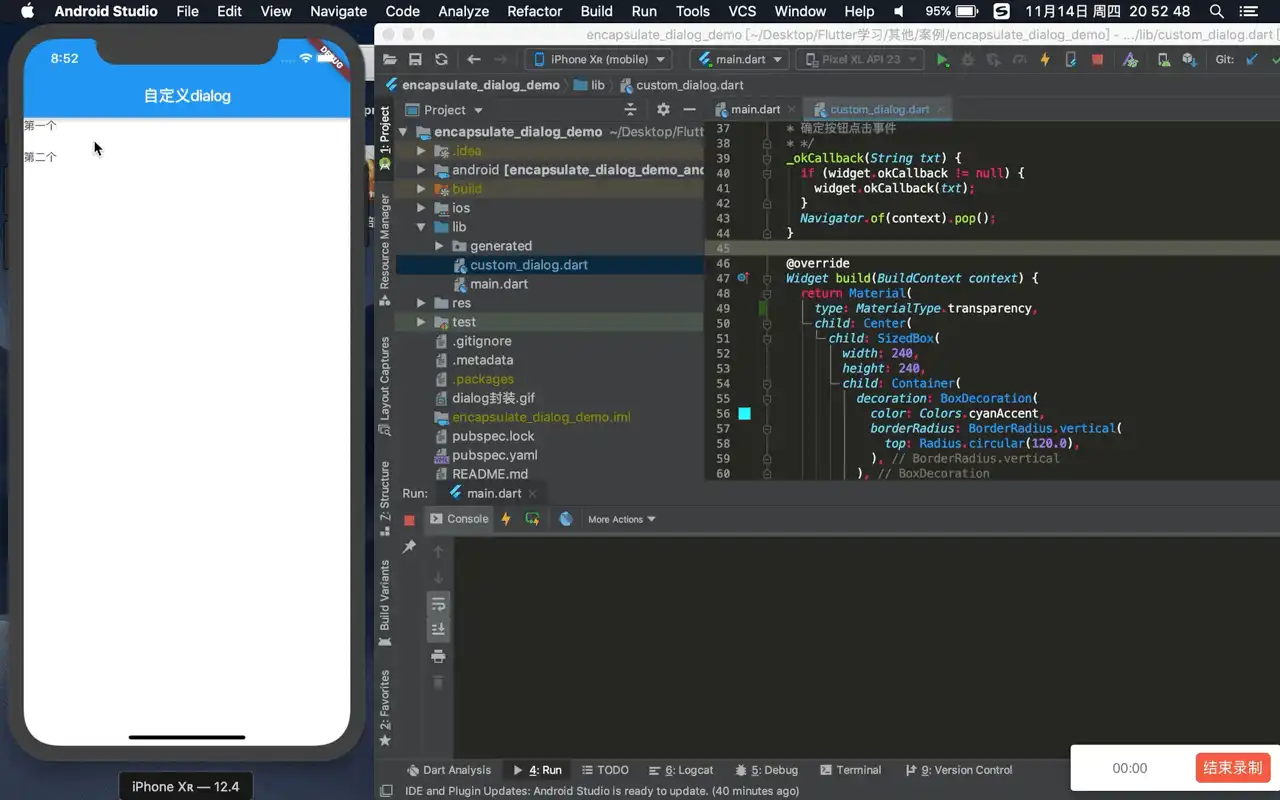
Task: Stop the app with the red square in the Run panel
Action: (409, 520)
